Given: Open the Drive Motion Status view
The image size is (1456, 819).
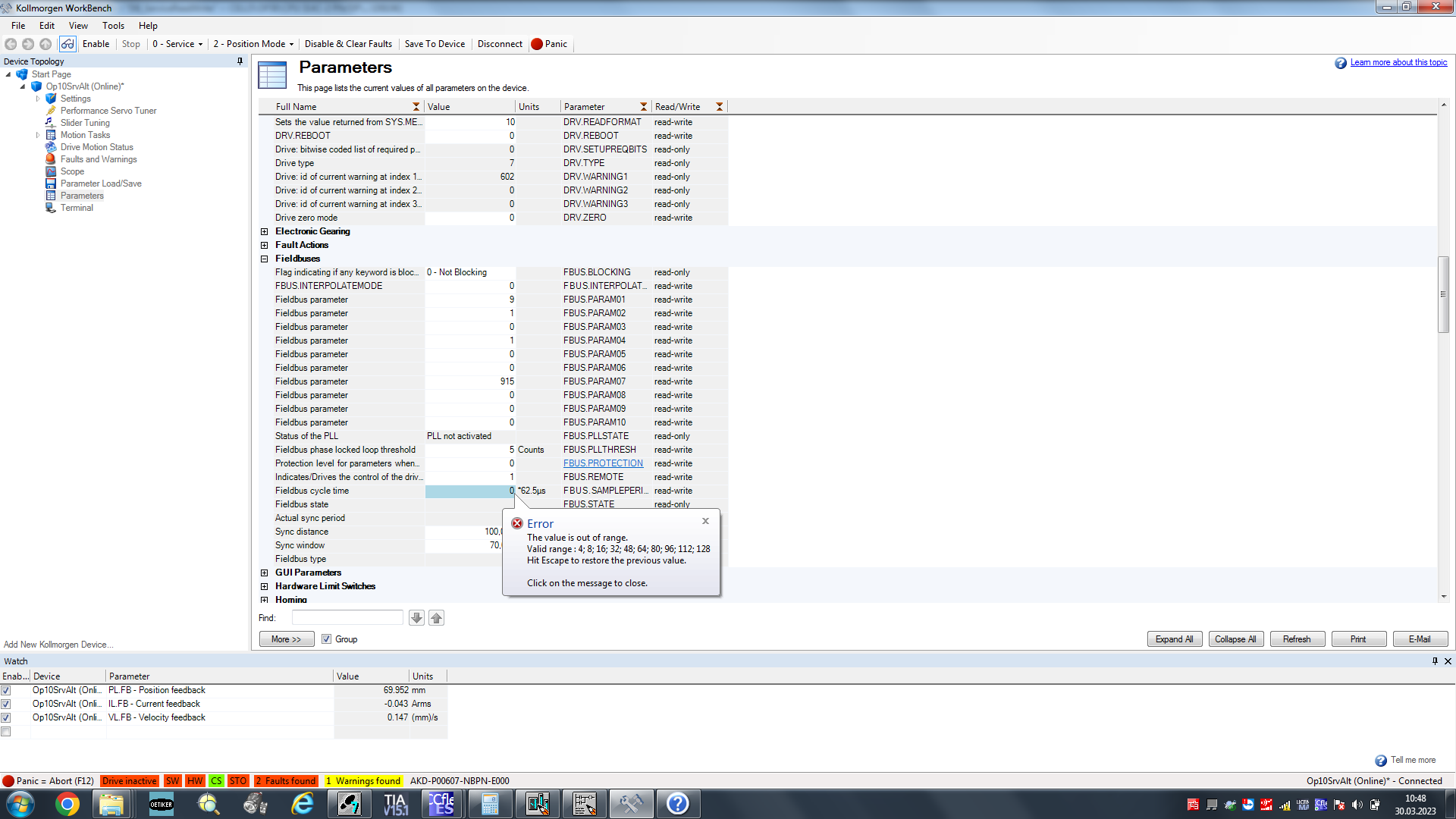Looking at the screenshot, I should click(x=96, y=147).
